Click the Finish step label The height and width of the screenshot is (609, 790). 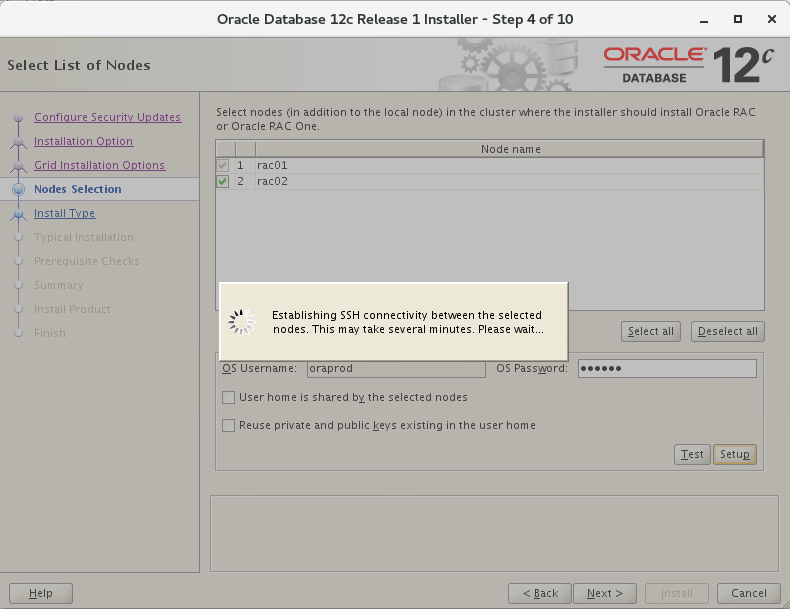coord(50,333)
